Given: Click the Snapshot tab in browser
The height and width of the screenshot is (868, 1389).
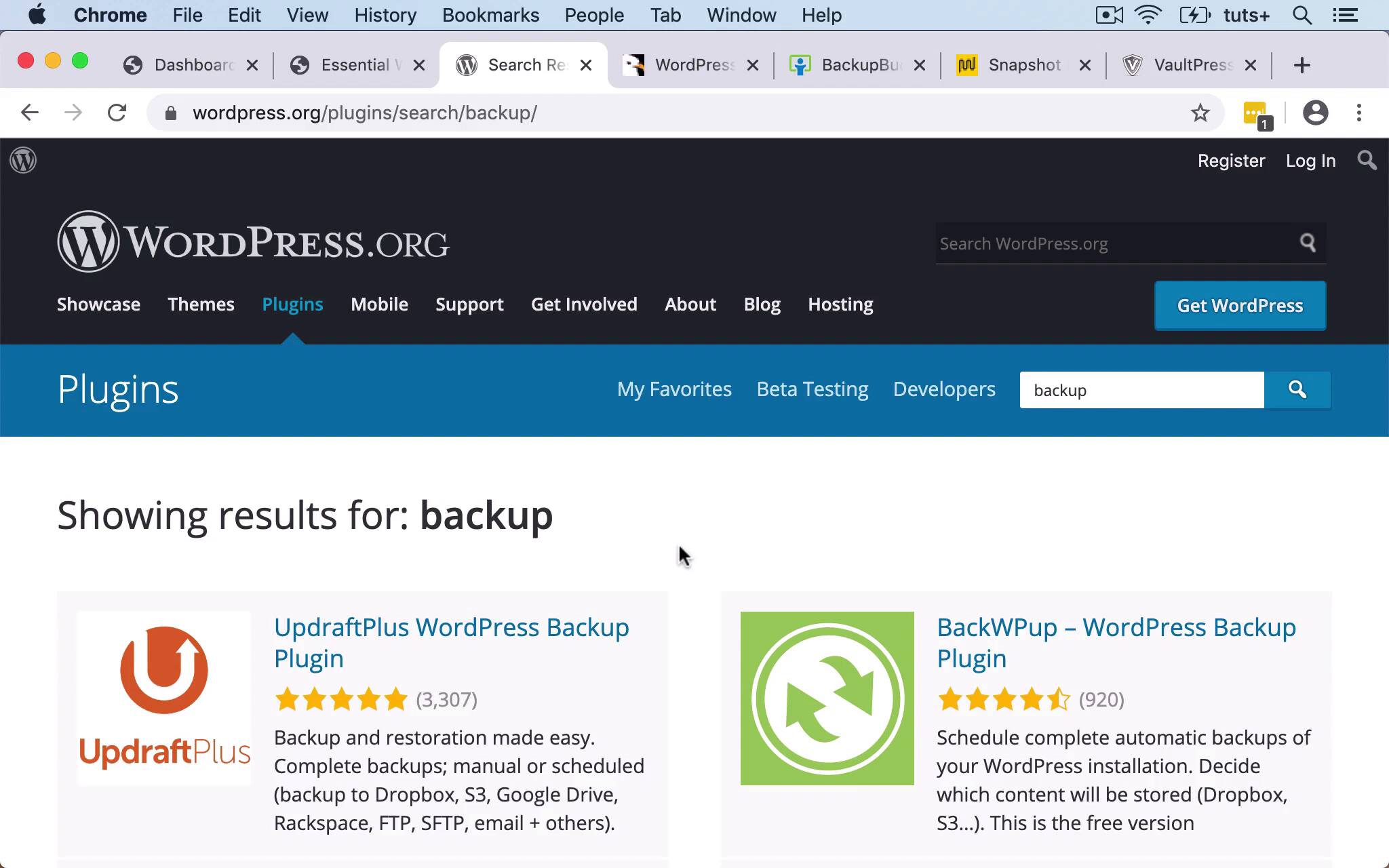Looking at the screenshot, I should pyautogui.click(x=1024, y=65).
